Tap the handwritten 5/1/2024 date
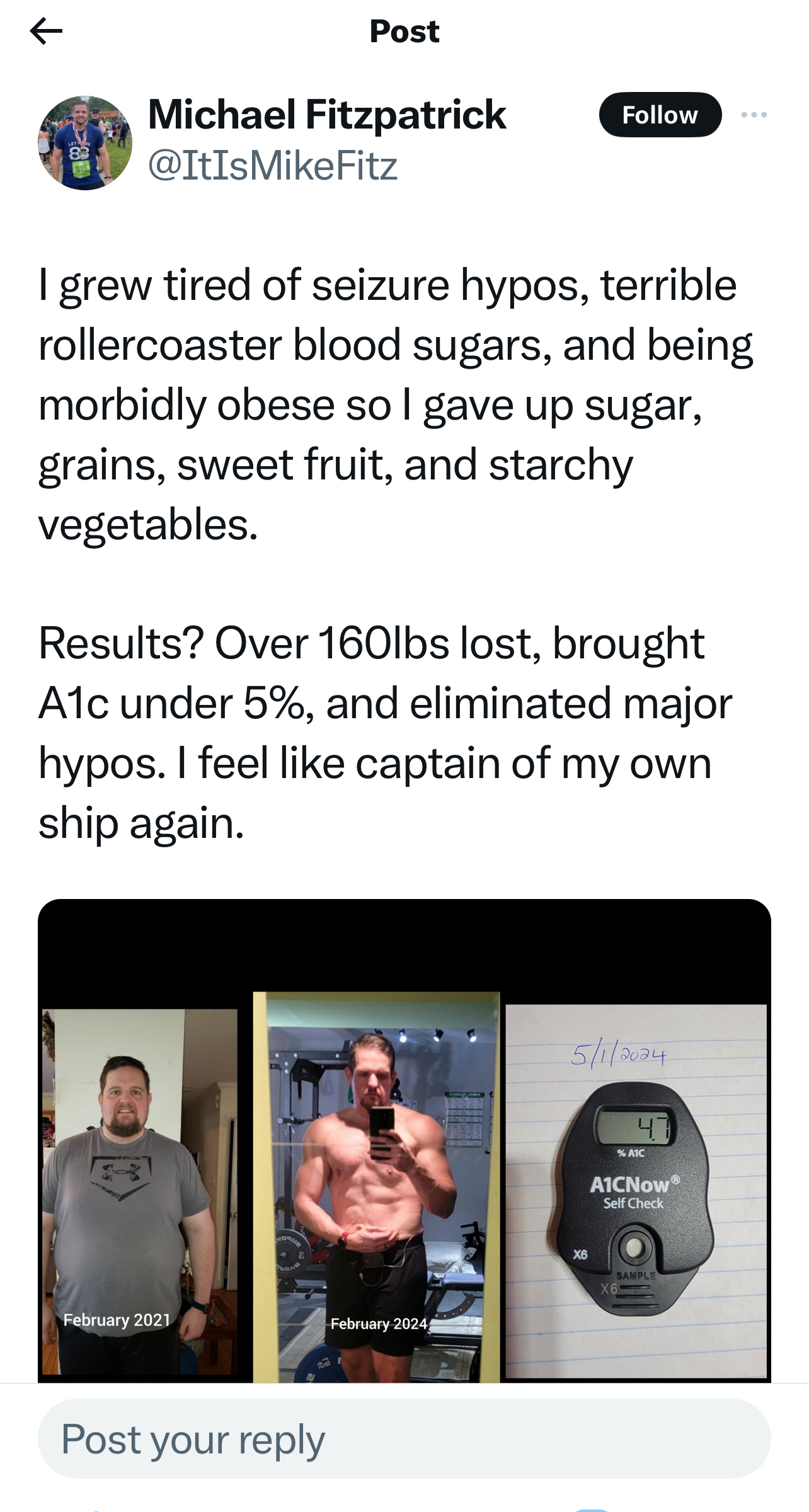809x1512 pixels. point(617,1054)
